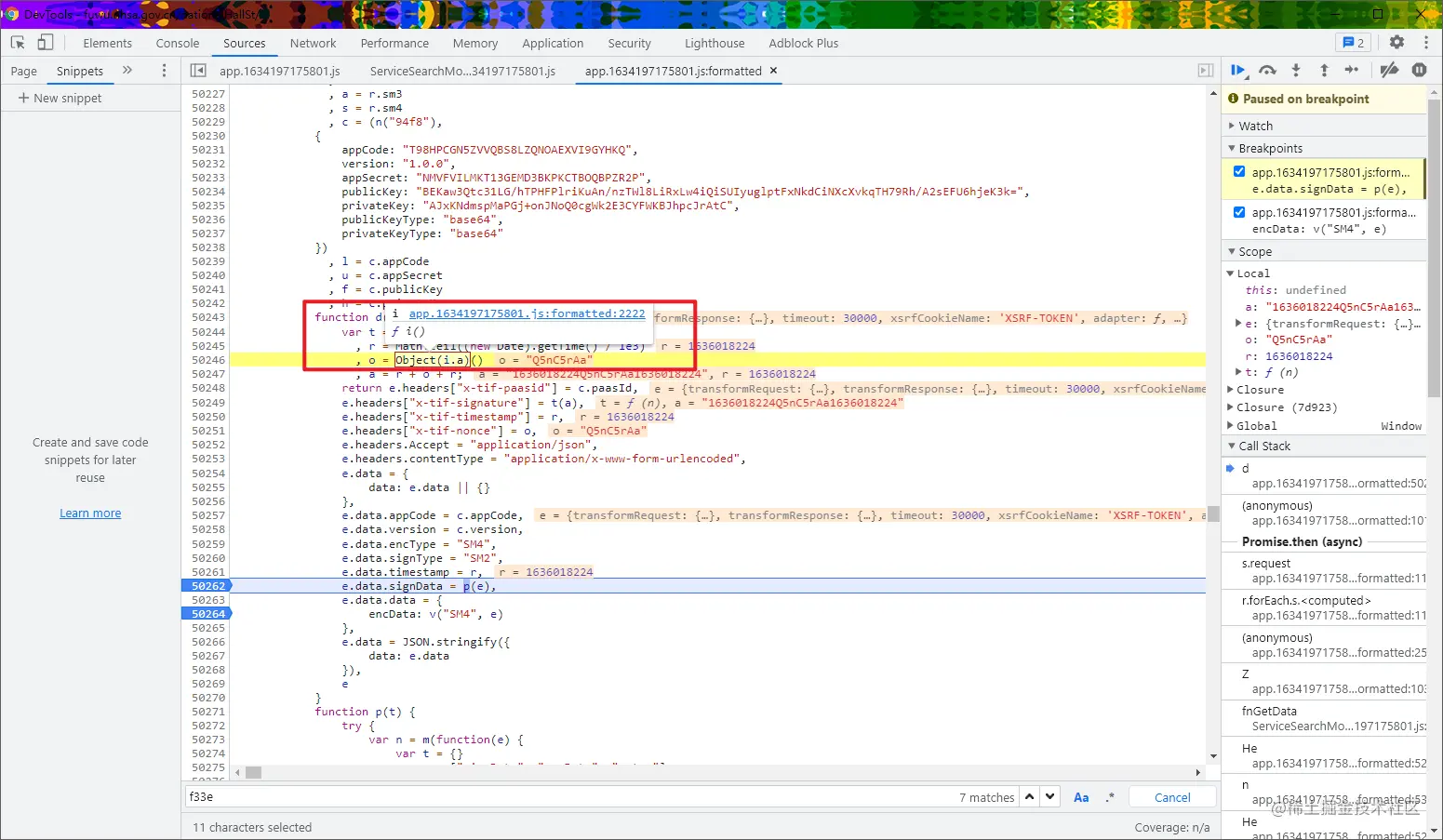The height and width of the screenshot is (840, 1443).
Task: Select the Snippets navigator tab
Action: (x=80, y=71)
